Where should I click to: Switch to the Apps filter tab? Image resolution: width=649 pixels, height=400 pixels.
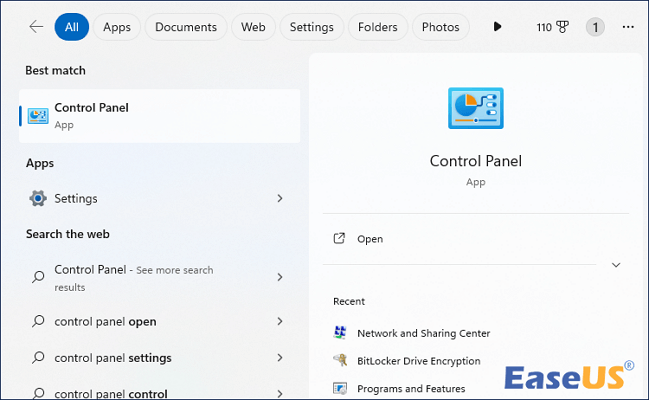(x=117, y=27)
